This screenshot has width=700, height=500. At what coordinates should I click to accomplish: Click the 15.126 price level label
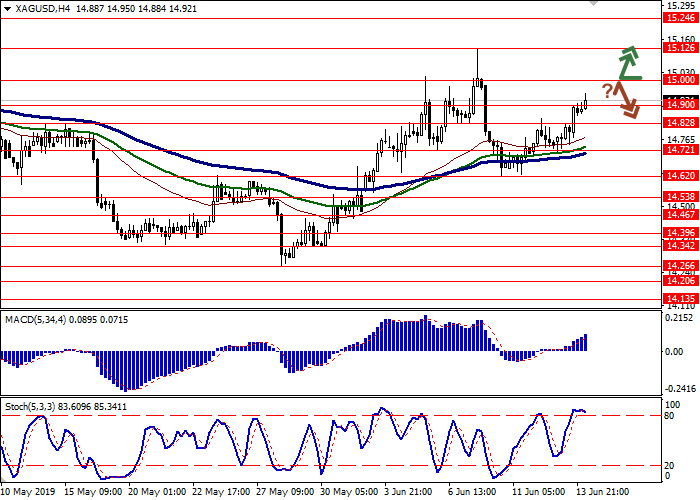(x=680, y=47)
